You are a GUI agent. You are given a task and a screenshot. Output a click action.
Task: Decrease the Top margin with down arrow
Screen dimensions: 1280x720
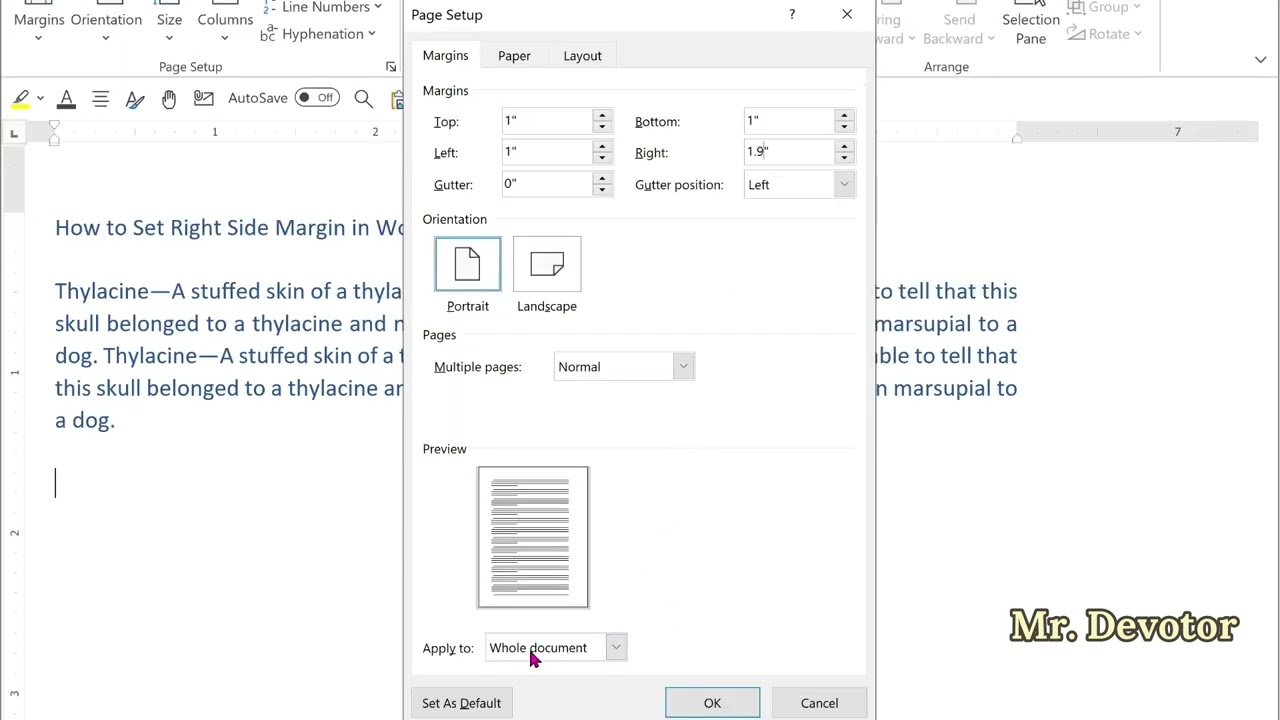point(602,128)
